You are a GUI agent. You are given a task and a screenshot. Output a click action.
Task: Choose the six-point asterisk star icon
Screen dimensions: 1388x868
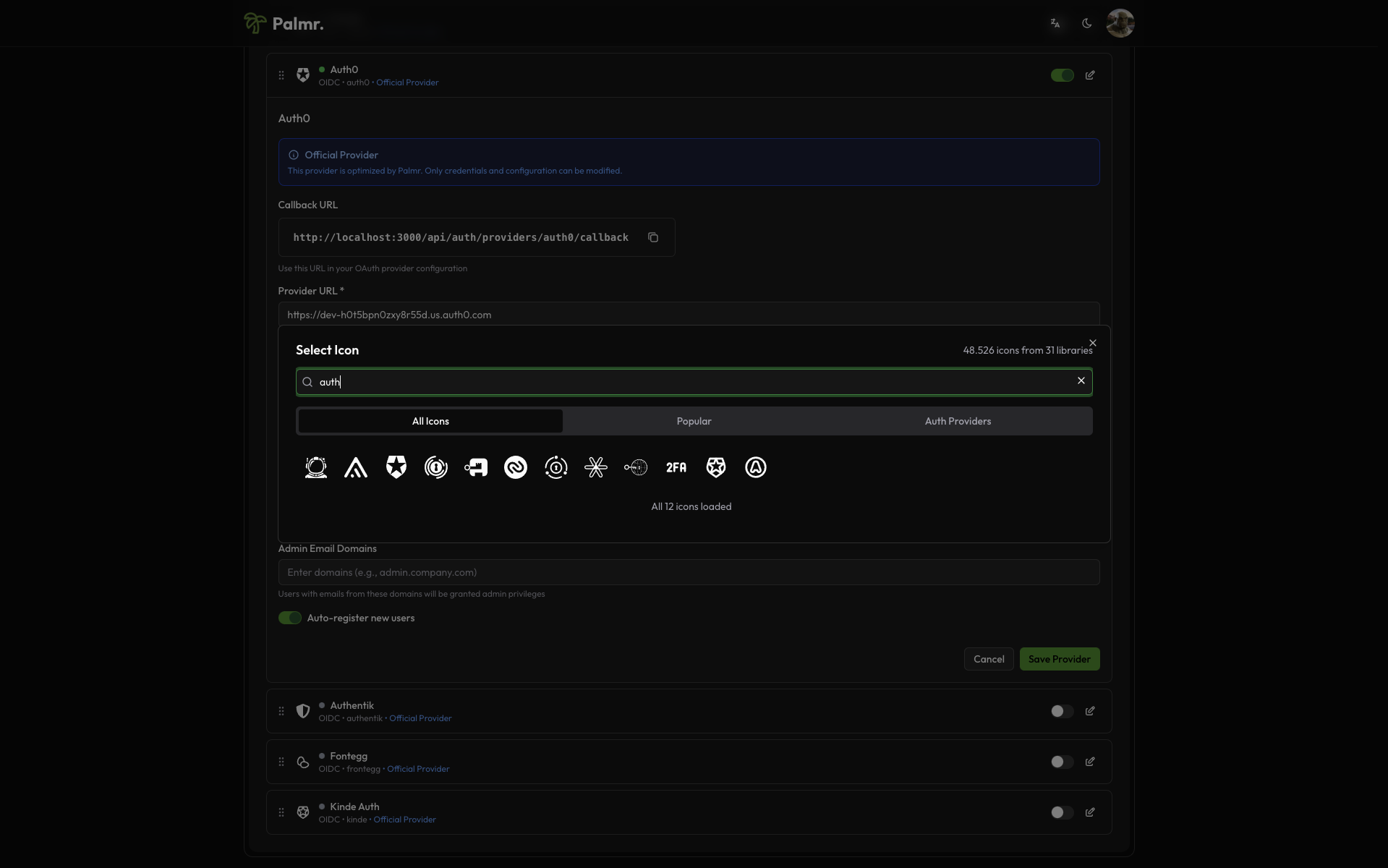point(596,467)
